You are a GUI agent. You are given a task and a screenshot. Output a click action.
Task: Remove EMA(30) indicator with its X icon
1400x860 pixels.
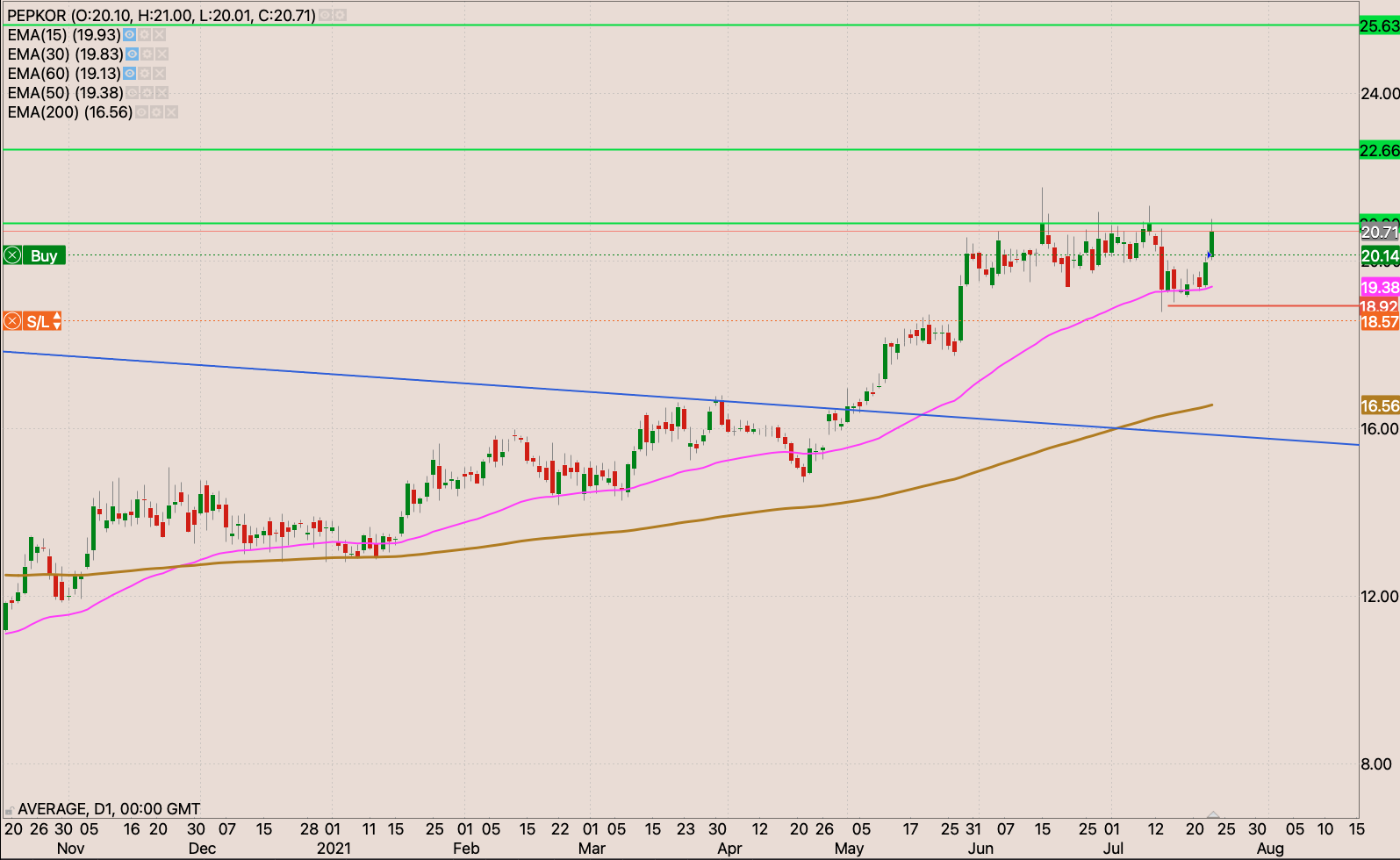(x=162, y=54)
